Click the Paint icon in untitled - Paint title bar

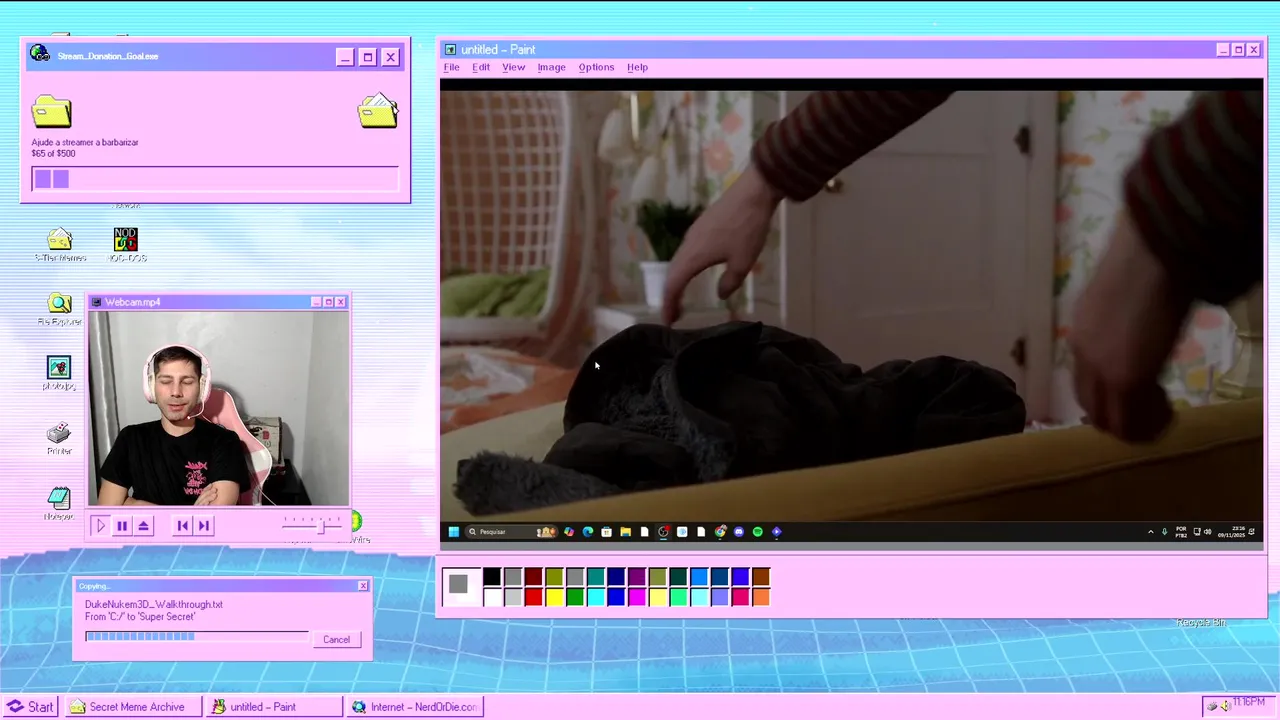tap(450, 50)
